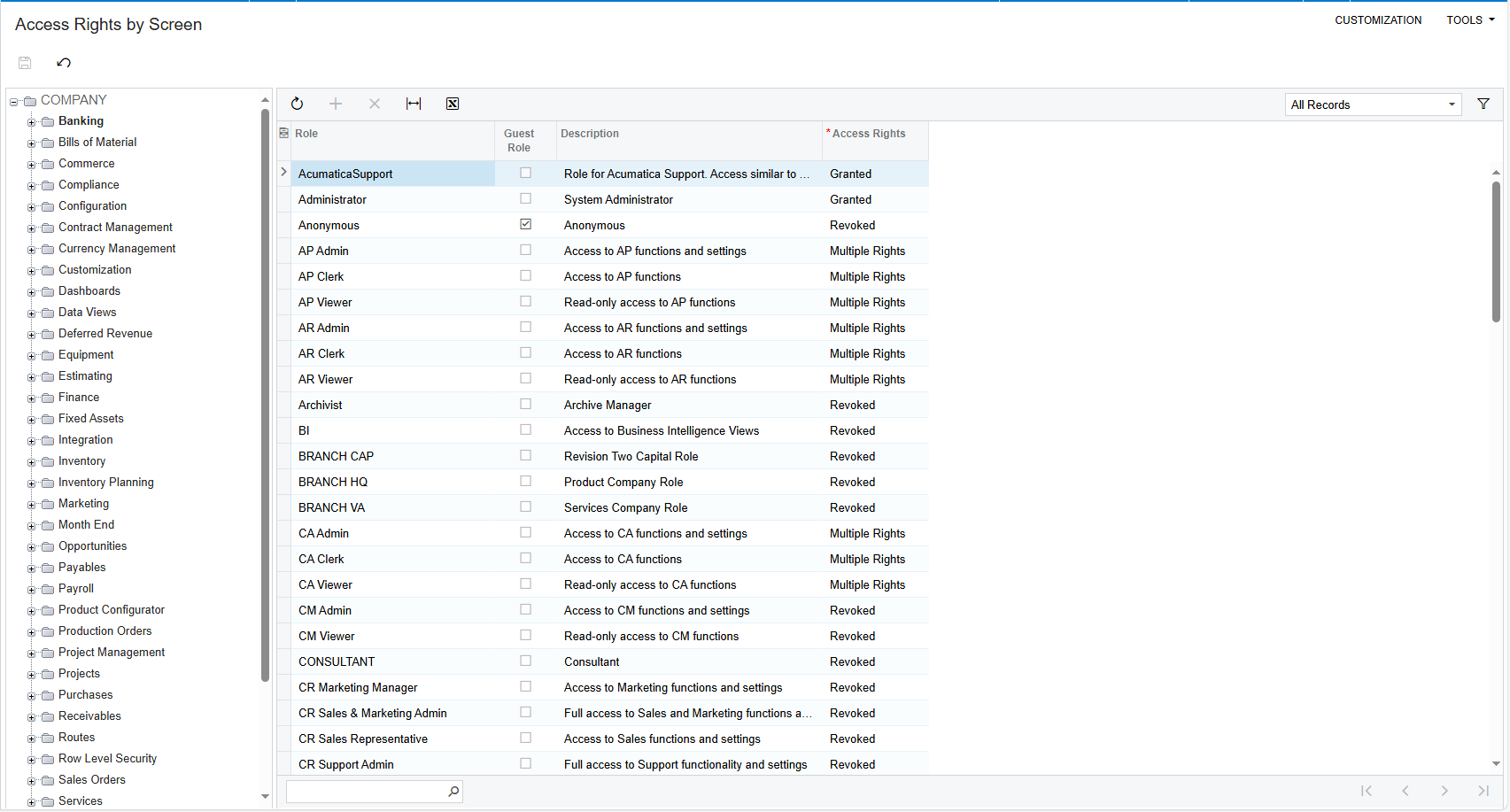
Task: Select the Contract Management tree item
Action: pyautogui.click(x=115, y=228)
